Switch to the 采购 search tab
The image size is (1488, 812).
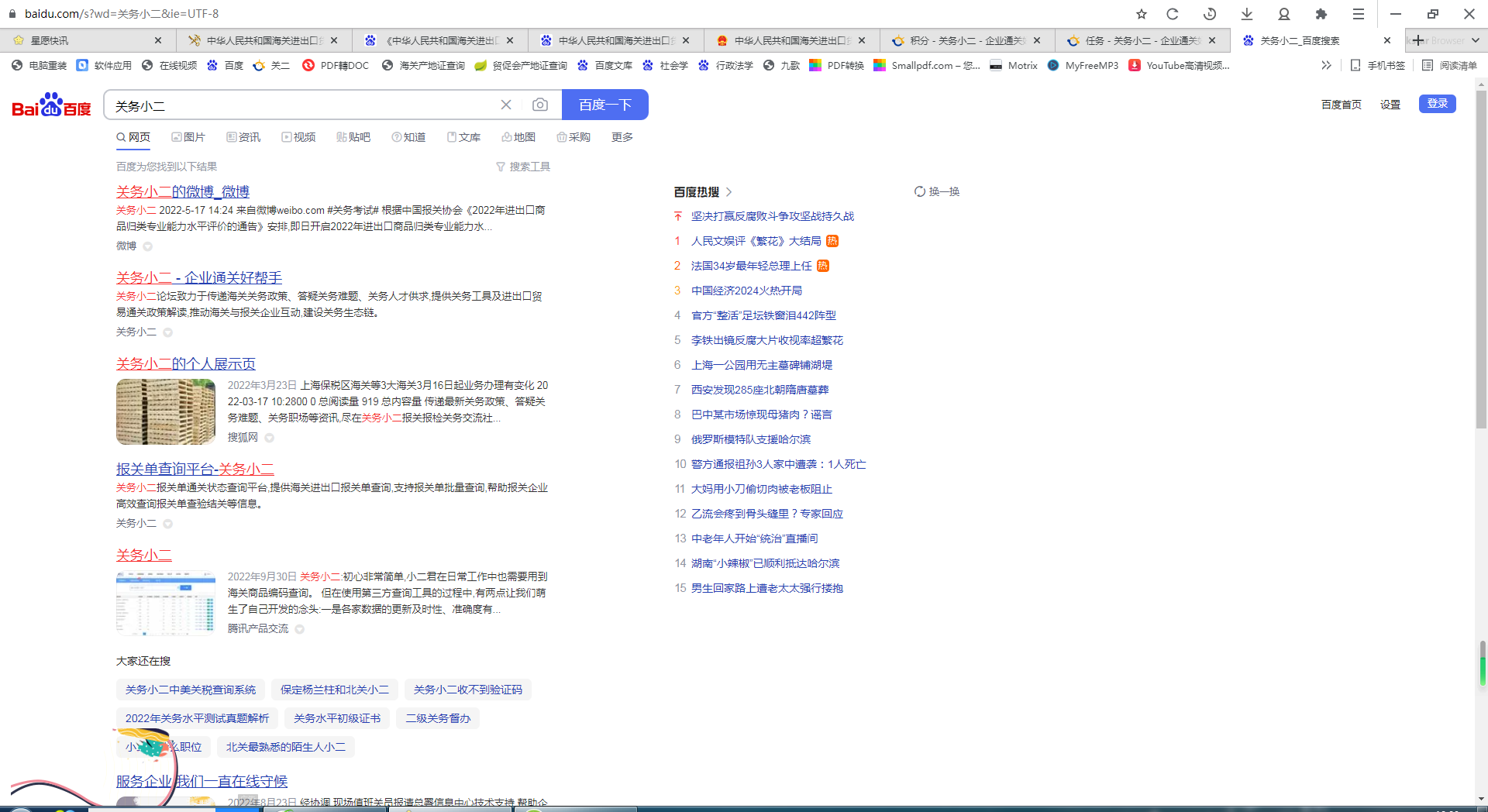tap(573, 137)
